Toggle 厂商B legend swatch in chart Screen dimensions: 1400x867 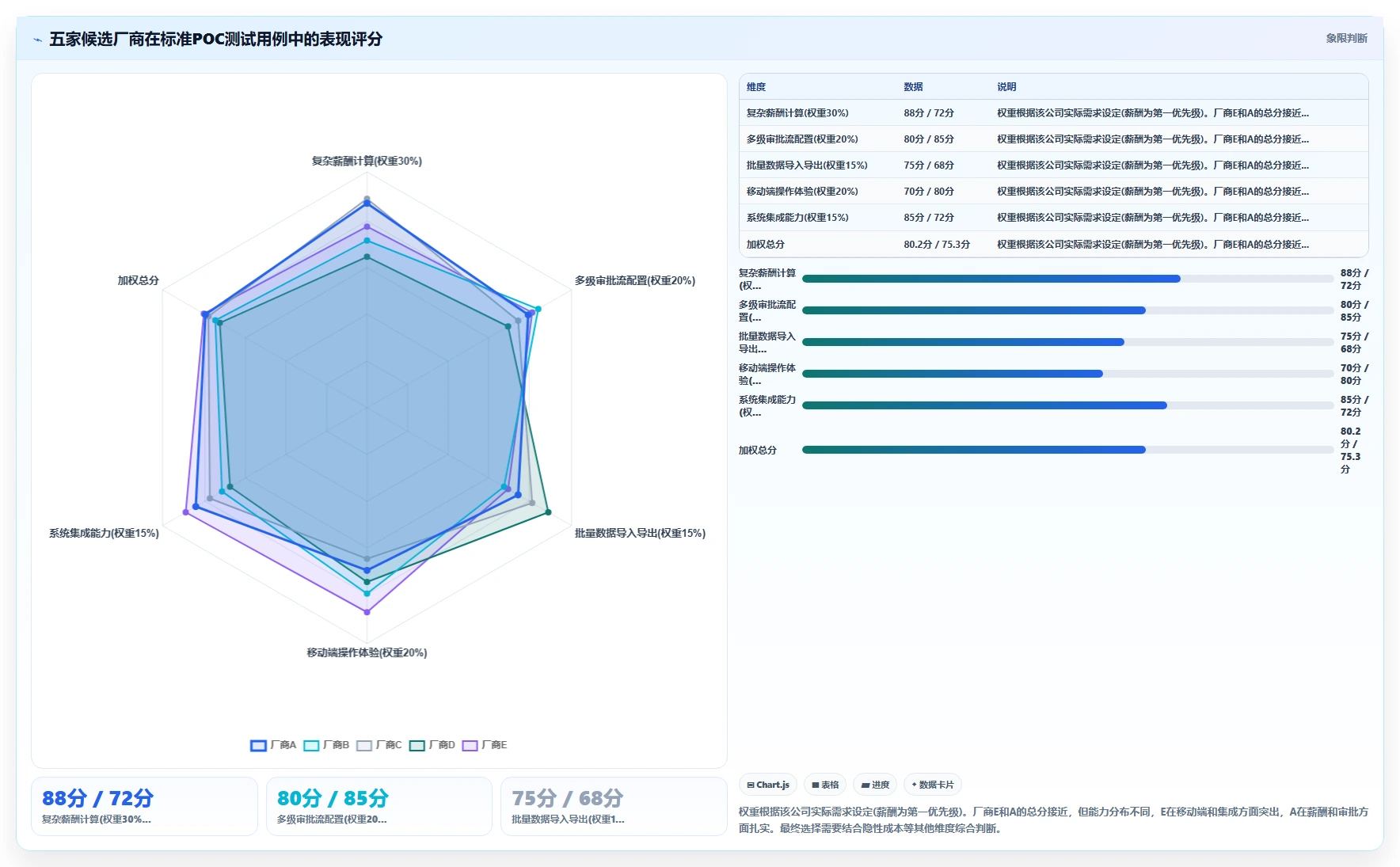(x=311, y=745)
